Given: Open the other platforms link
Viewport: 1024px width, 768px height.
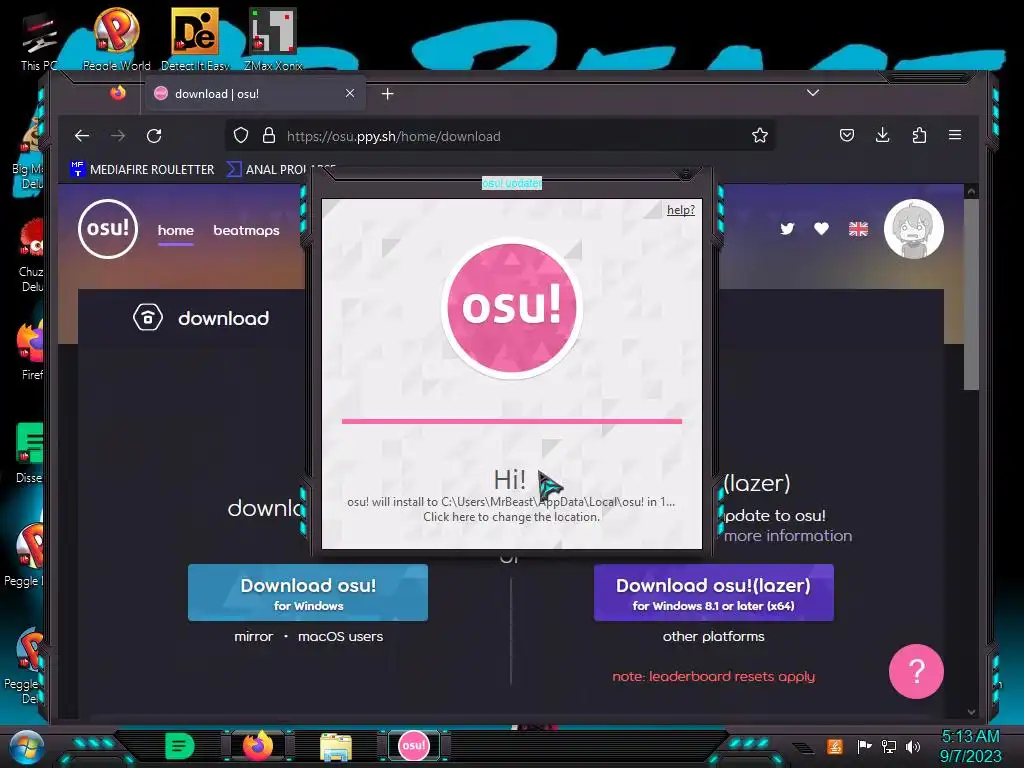Looking at the screenshot, I should point(714,636).
